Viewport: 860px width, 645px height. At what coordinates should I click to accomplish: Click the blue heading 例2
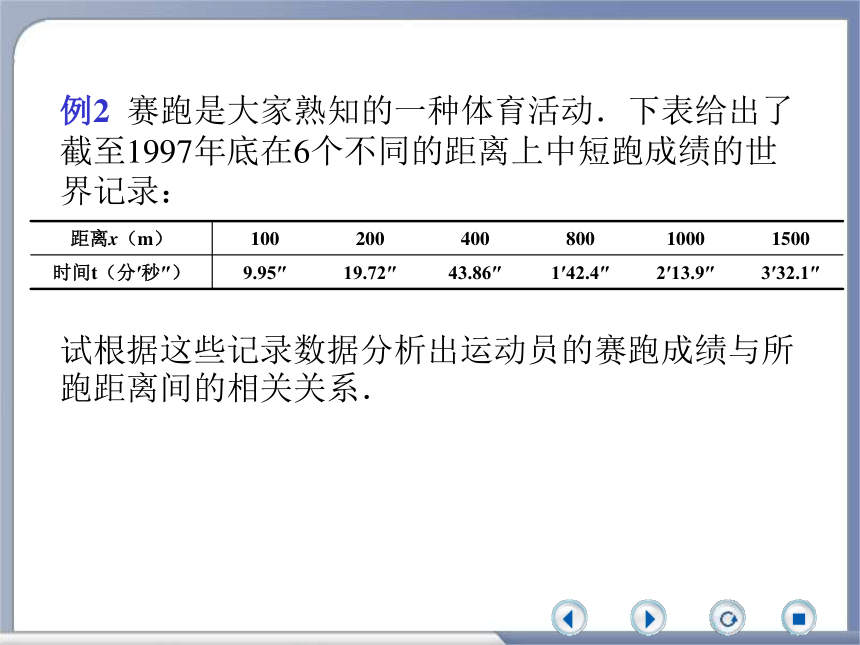tap(84, 110)
